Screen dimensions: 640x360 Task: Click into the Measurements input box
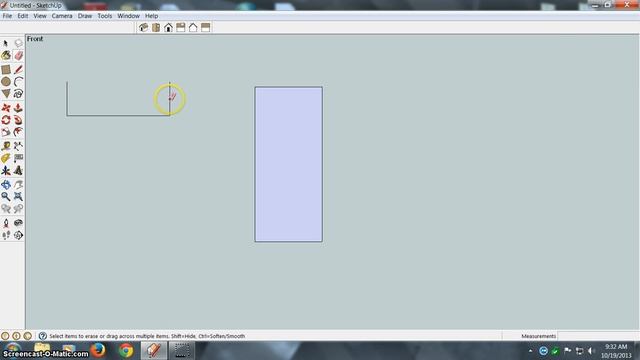point(598,336)
